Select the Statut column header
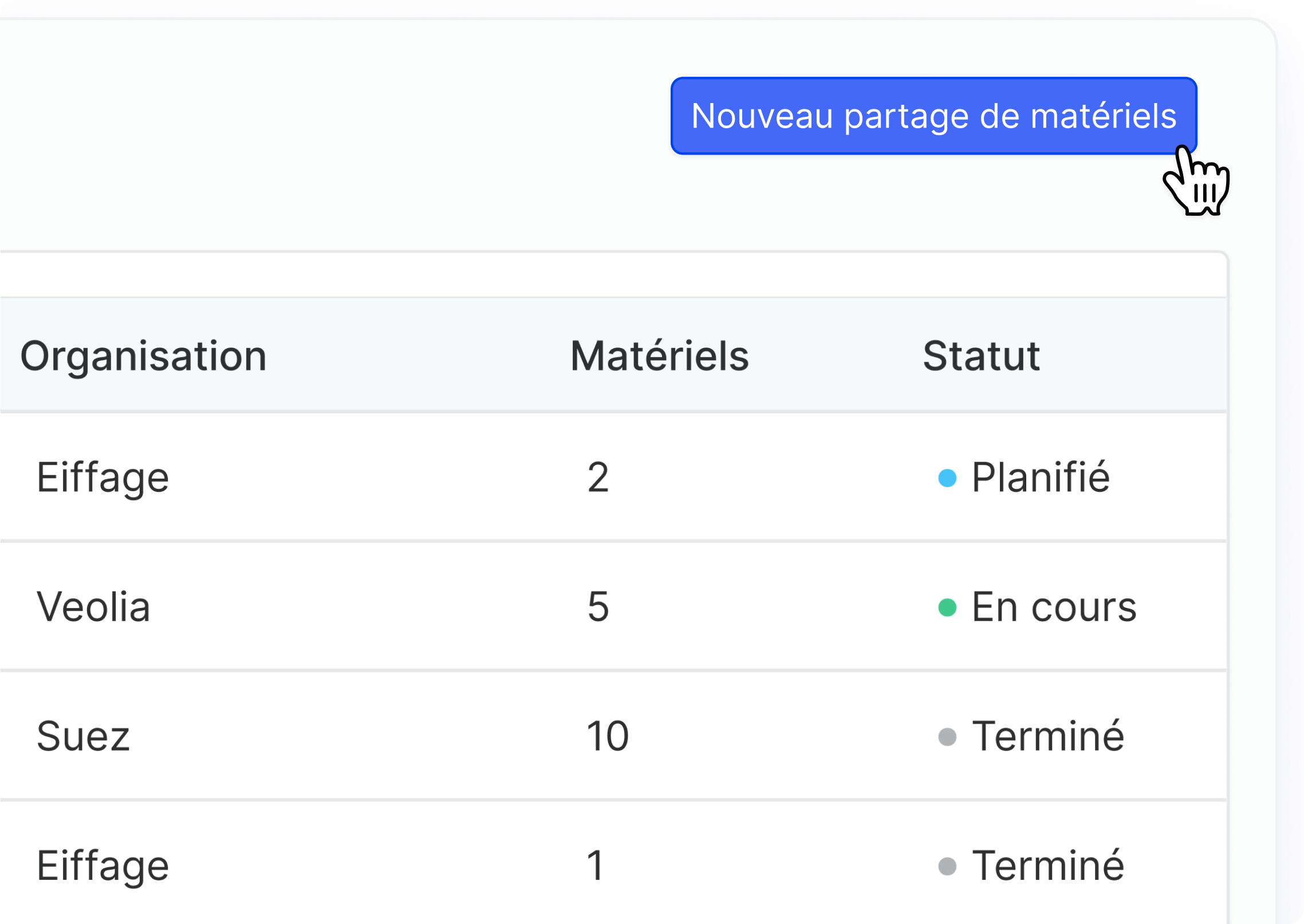The image size is (1304, 924). point(981,356)
